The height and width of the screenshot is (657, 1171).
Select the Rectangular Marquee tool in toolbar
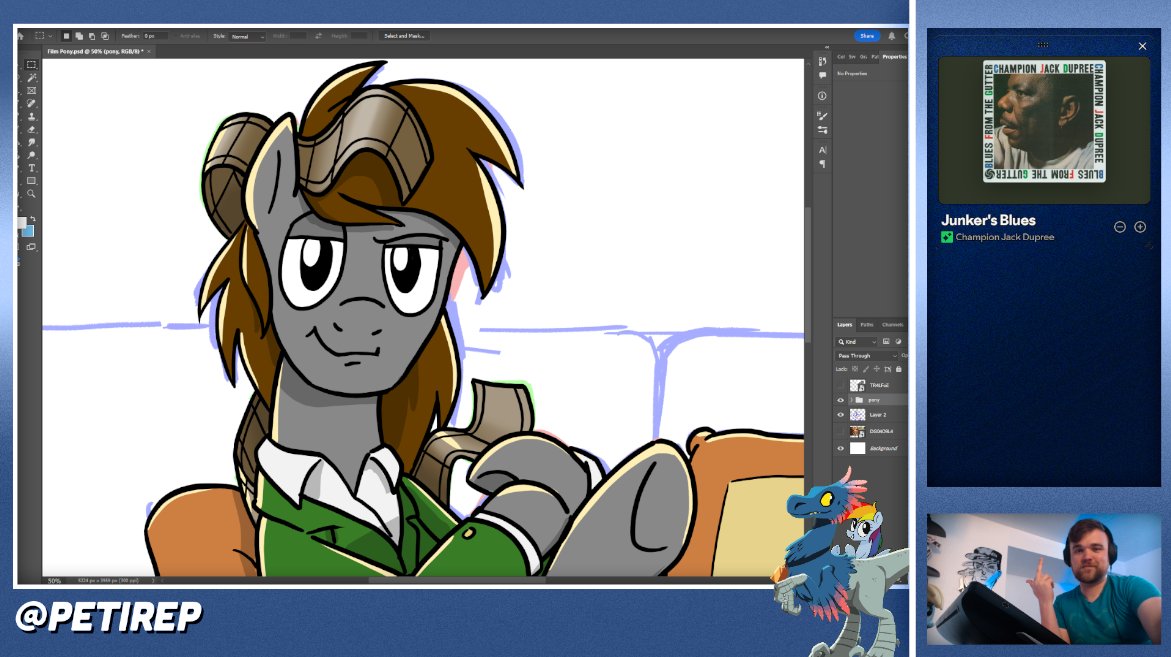[31, 64]
